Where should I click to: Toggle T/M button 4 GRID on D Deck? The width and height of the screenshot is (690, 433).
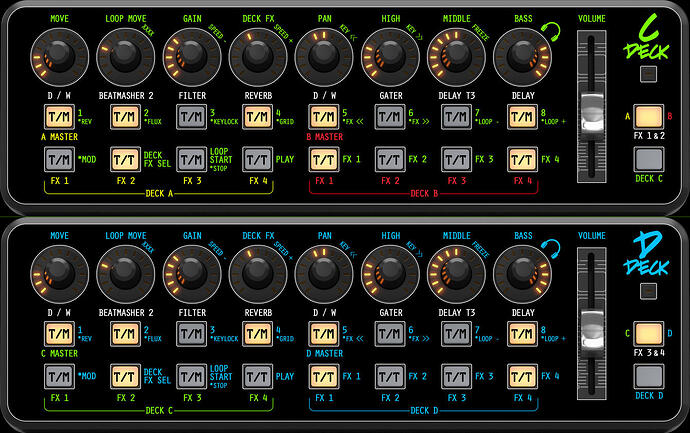click(258, 334)
